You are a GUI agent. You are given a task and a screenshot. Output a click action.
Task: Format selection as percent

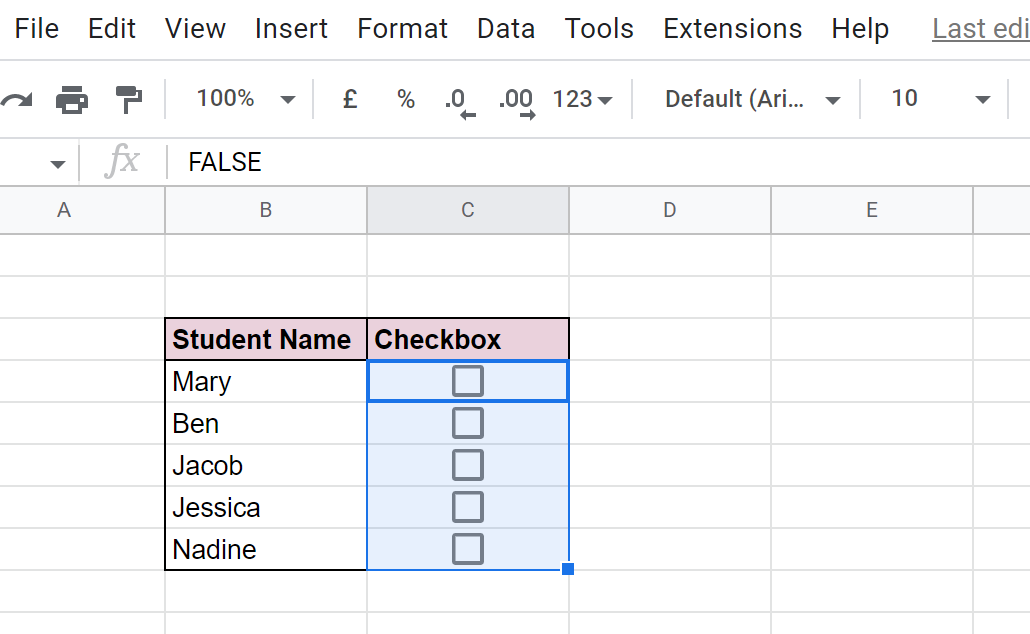point(405,98)
